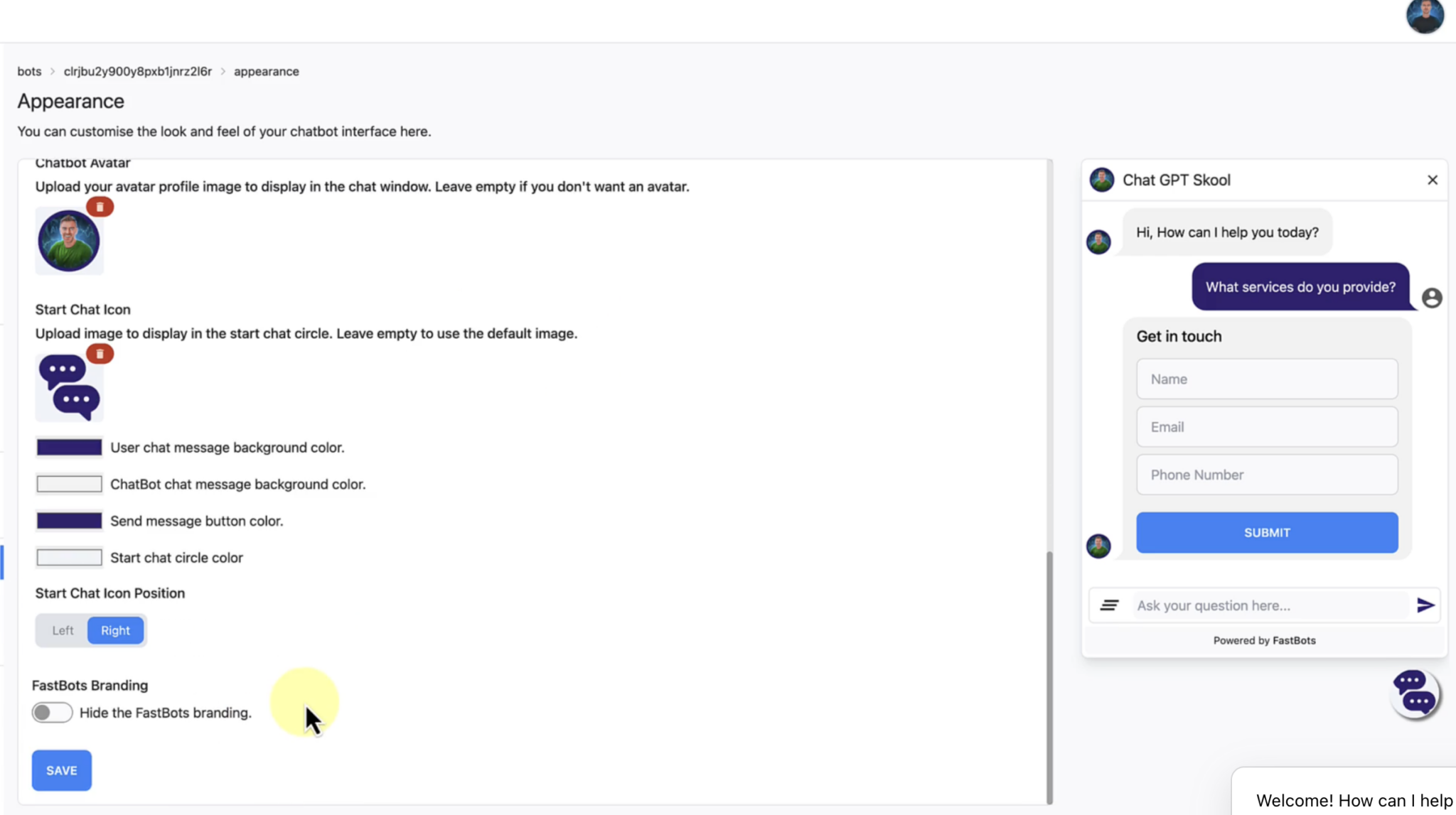Click the menu icon in the chat input bar
The height and width of the screenshot is (815, 1456).
click(x=1110, y=605)
